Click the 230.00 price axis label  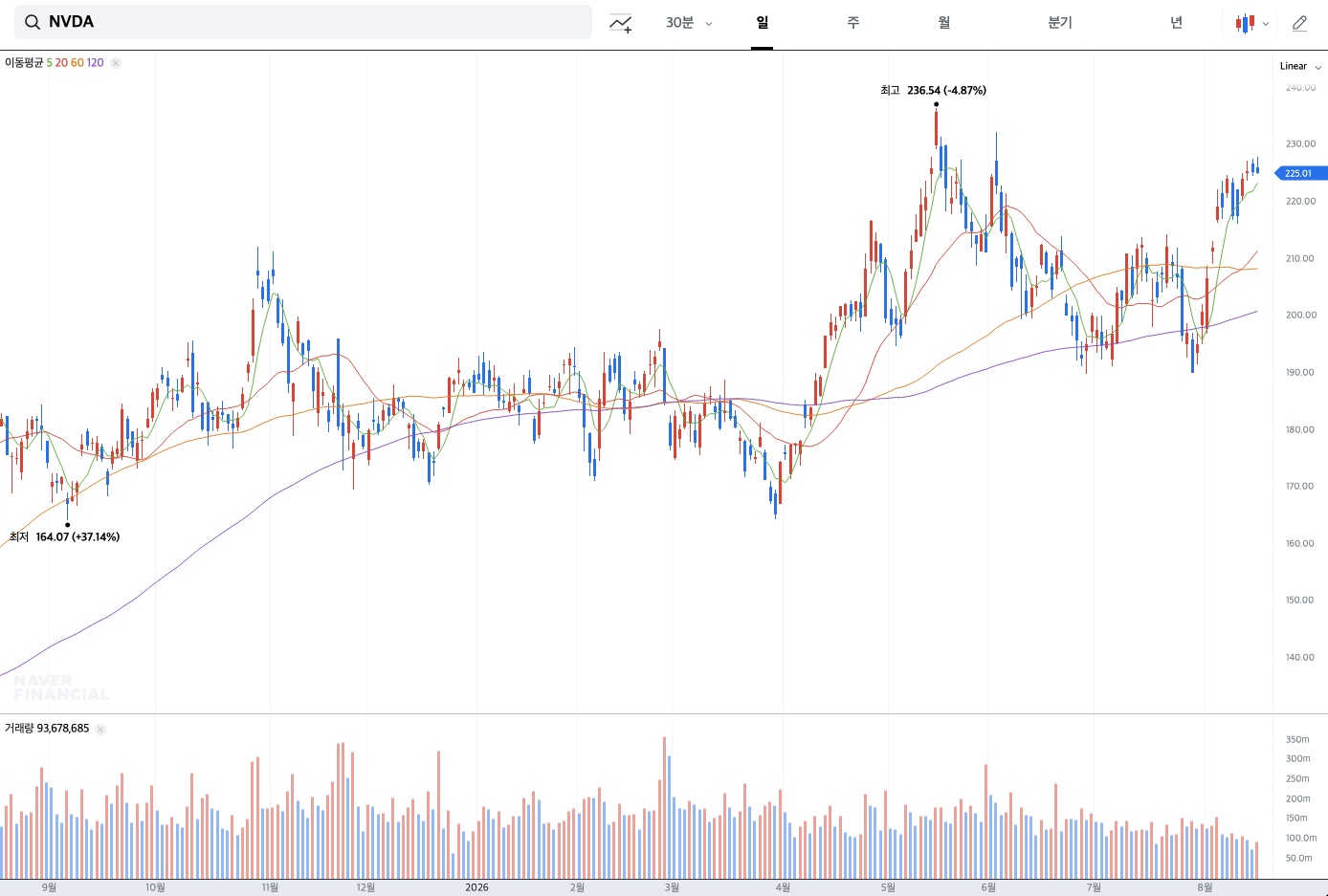point(1300,143)
